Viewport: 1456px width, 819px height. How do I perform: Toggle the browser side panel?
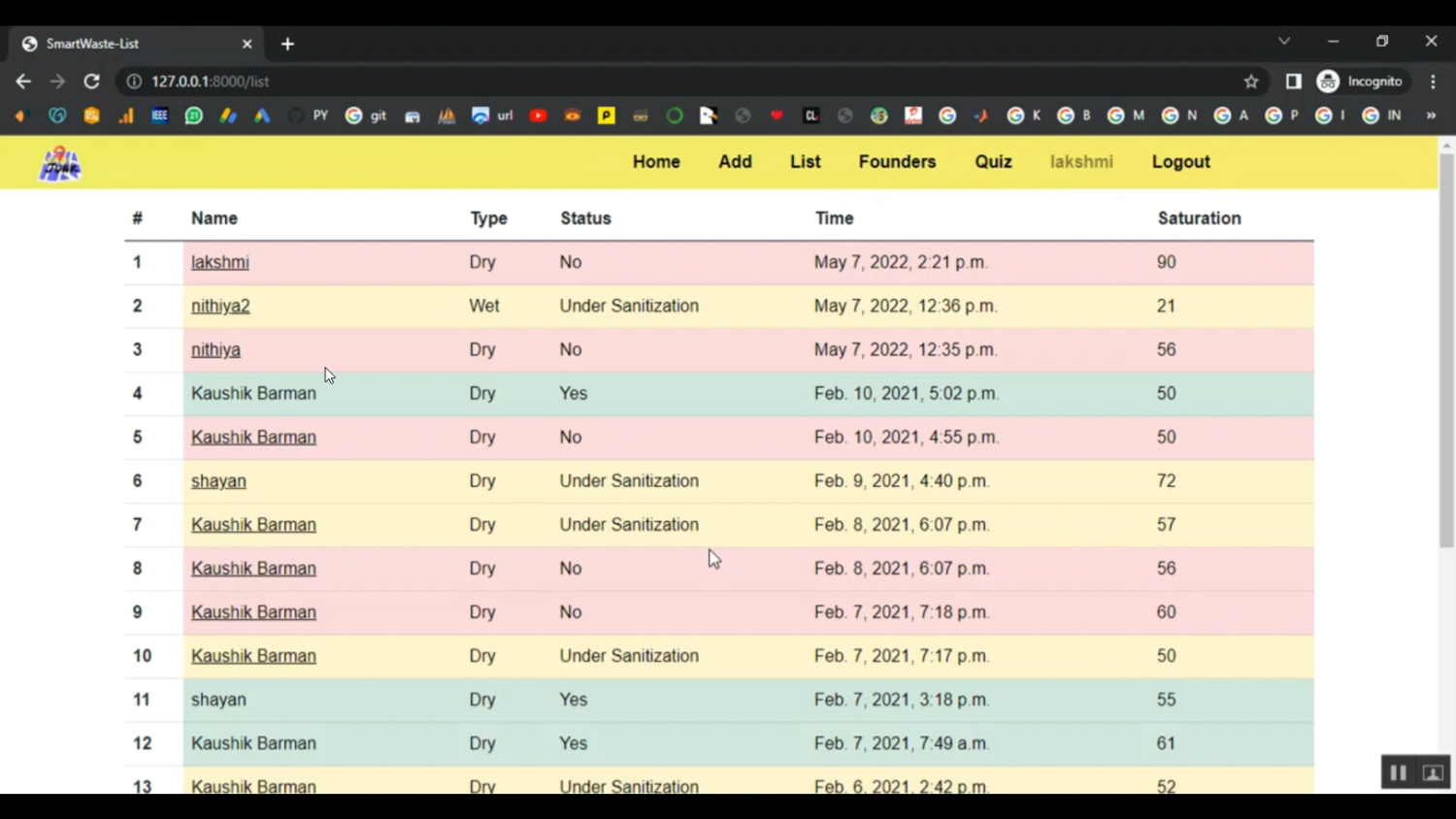point(1293,82)
